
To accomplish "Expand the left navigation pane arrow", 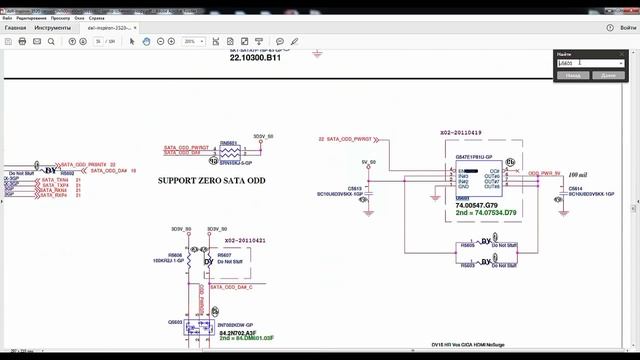I will pyautogui.click(x=2, y=201).
